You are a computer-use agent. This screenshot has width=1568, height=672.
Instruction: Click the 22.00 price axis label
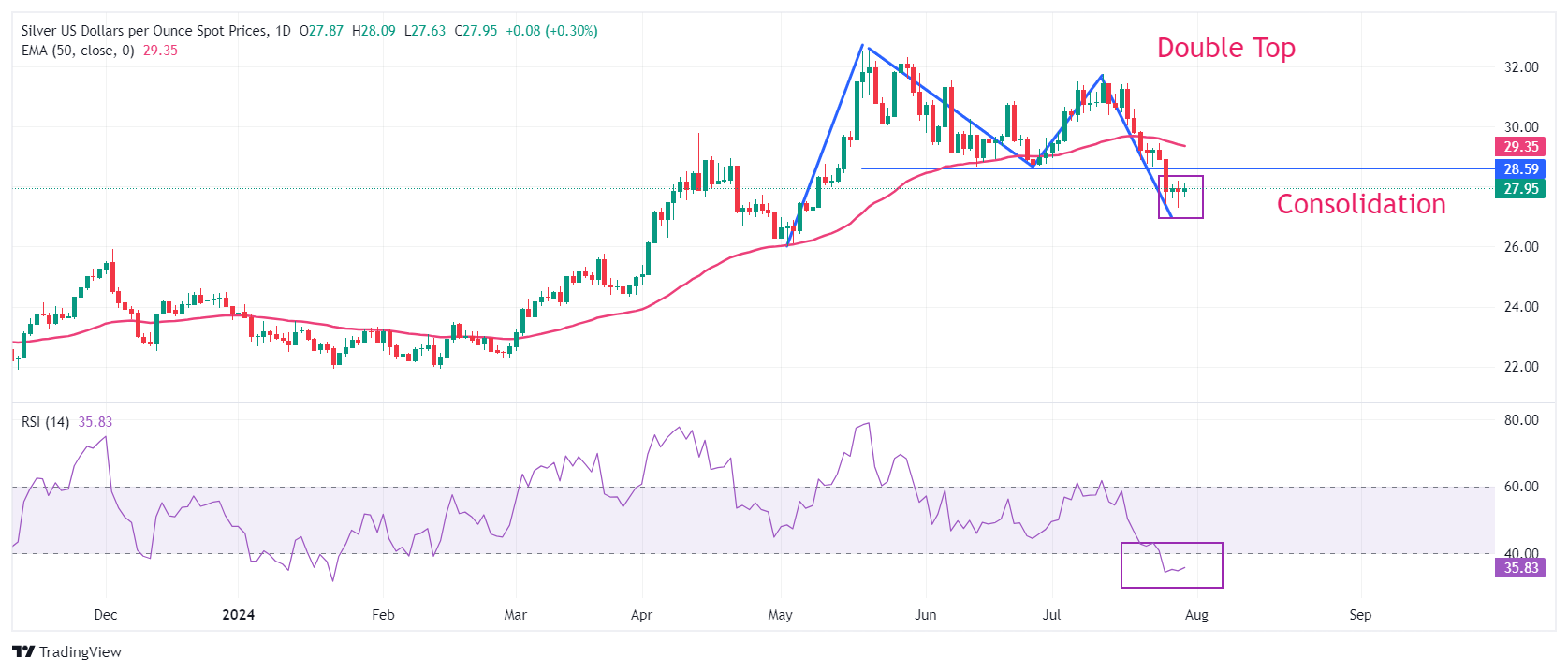1521,367
